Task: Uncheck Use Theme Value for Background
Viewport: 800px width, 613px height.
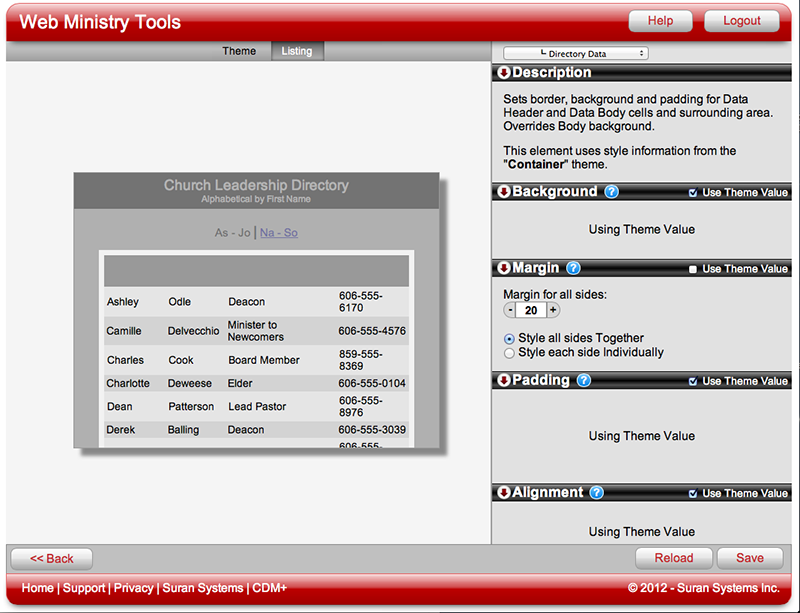Action: (x=693, y=193)
